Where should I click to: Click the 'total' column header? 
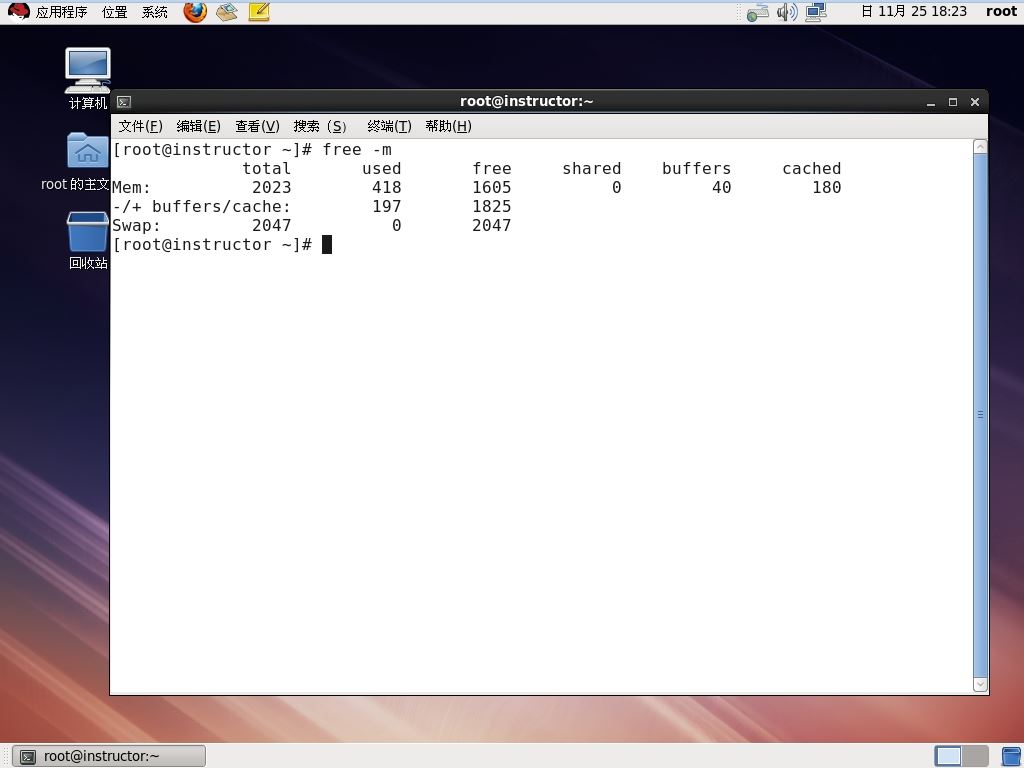pyautogui.click(x=266, y=168)
